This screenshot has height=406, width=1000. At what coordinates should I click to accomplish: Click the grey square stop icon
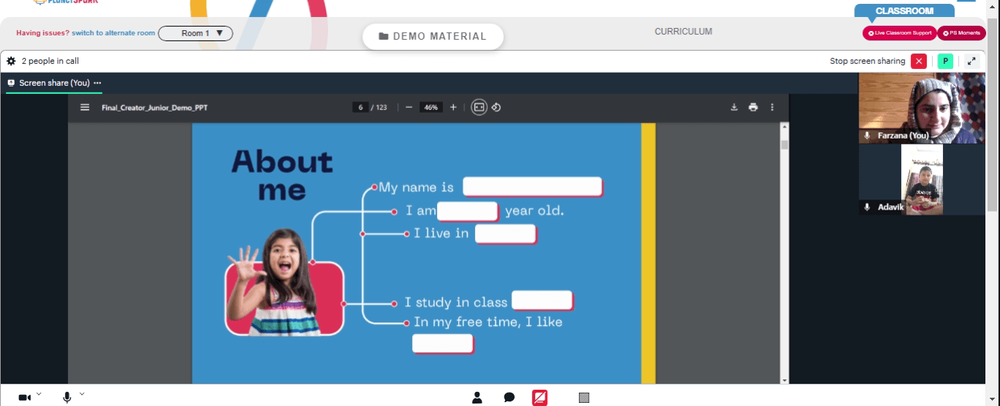pos(584,398)
